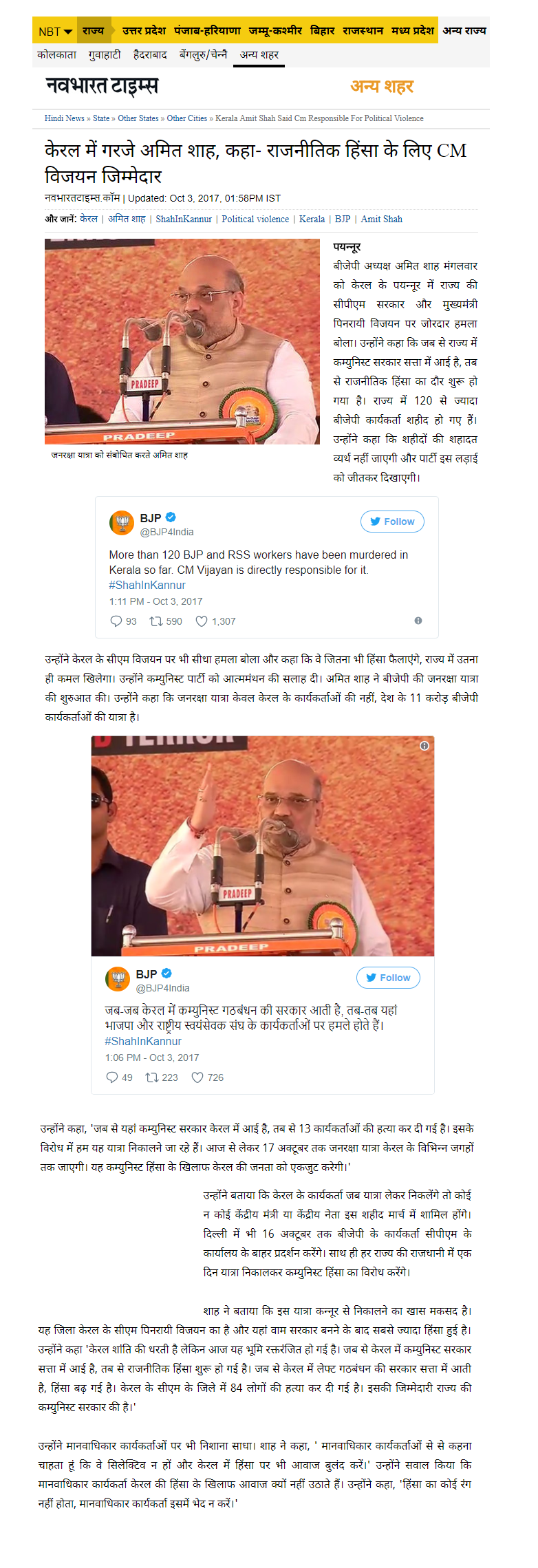Click retweet icon showing 590
The width and height of the screenshot is (538, 1568).
[156, 621]
